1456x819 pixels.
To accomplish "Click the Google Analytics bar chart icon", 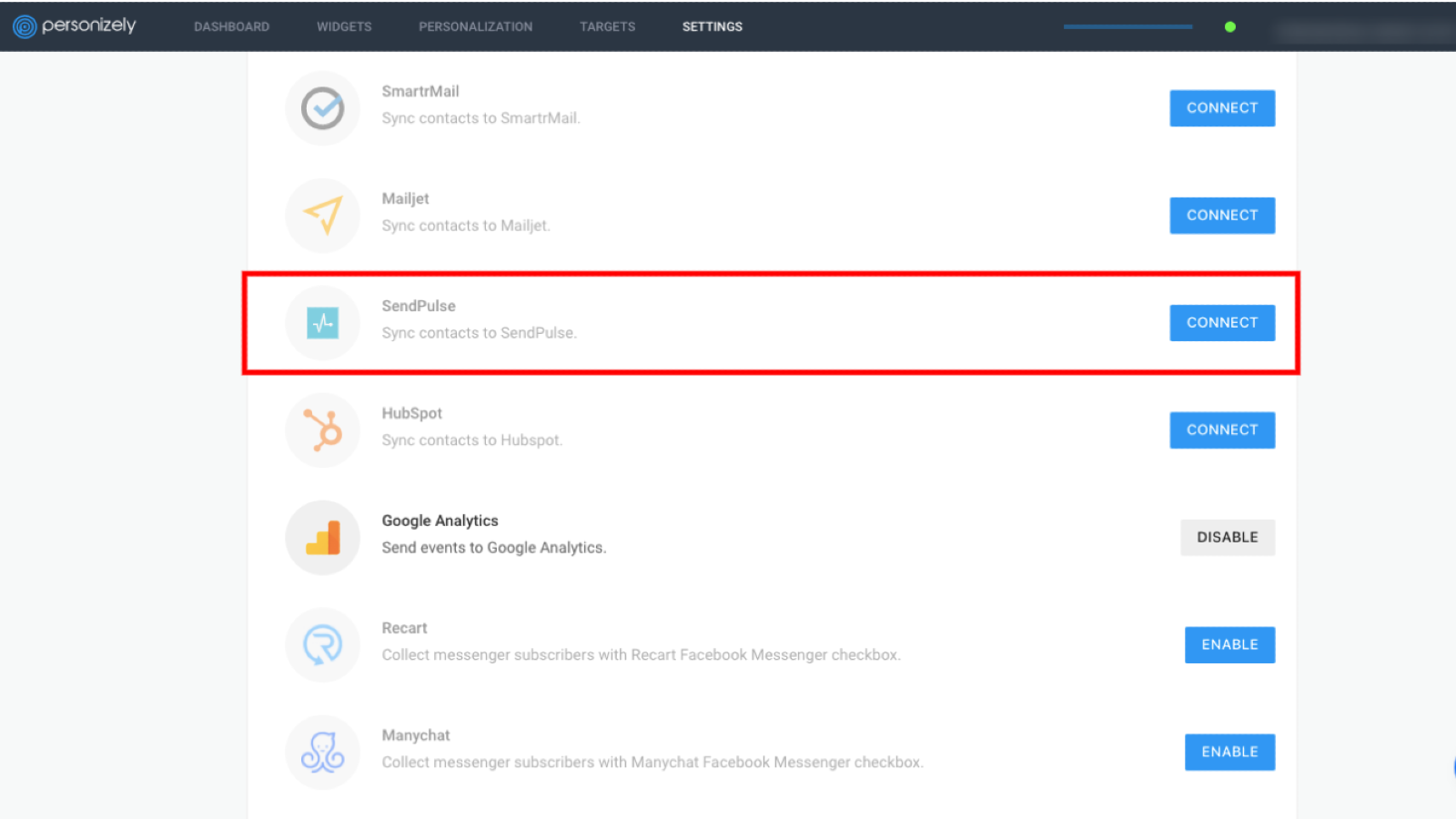I will [322, 538].
